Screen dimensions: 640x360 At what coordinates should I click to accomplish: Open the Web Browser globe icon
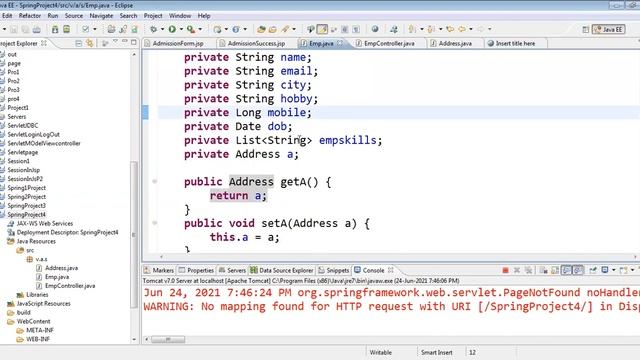(375, 29)
